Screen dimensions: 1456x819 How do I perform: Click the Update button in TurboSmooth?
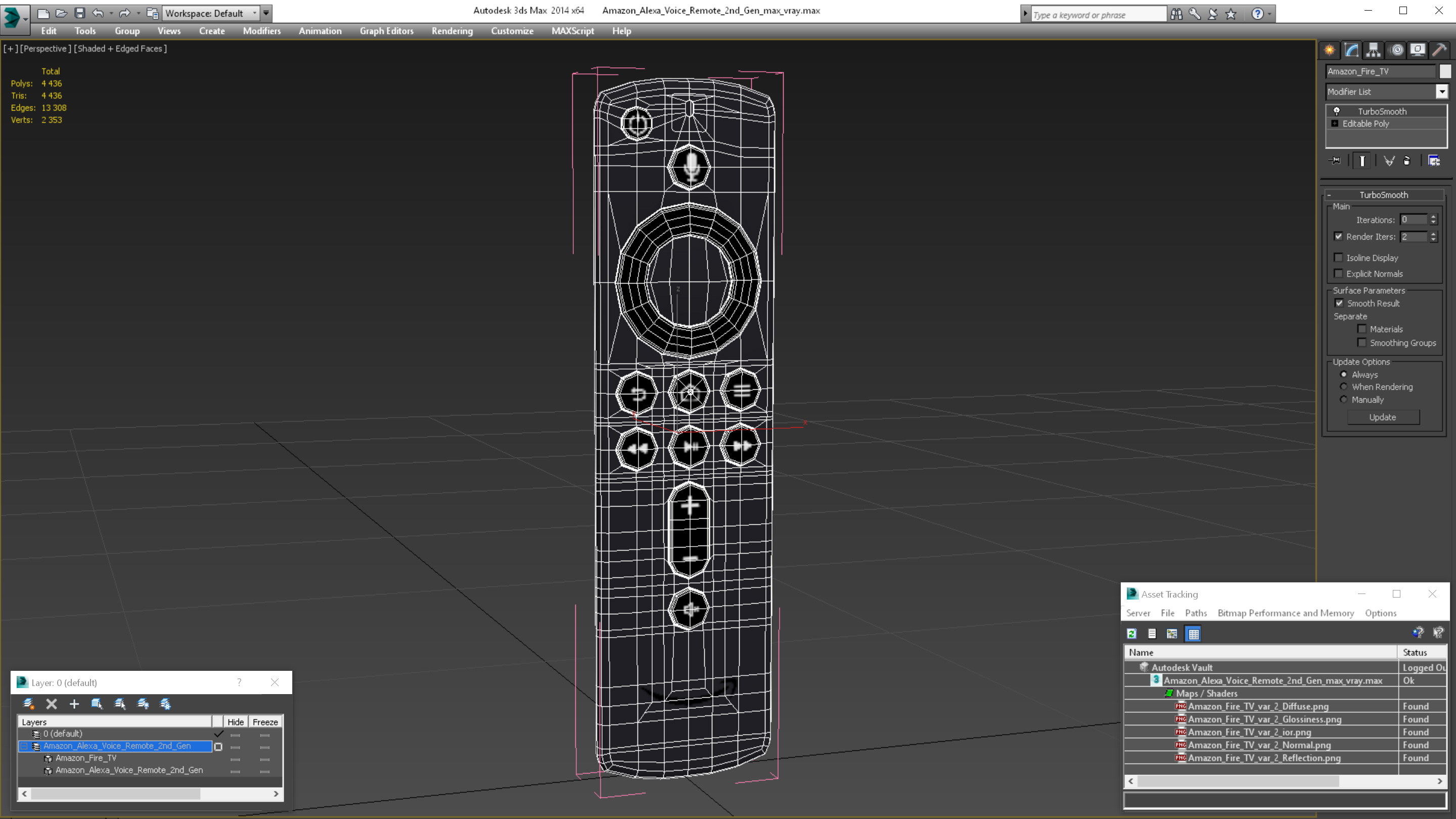1383,417
